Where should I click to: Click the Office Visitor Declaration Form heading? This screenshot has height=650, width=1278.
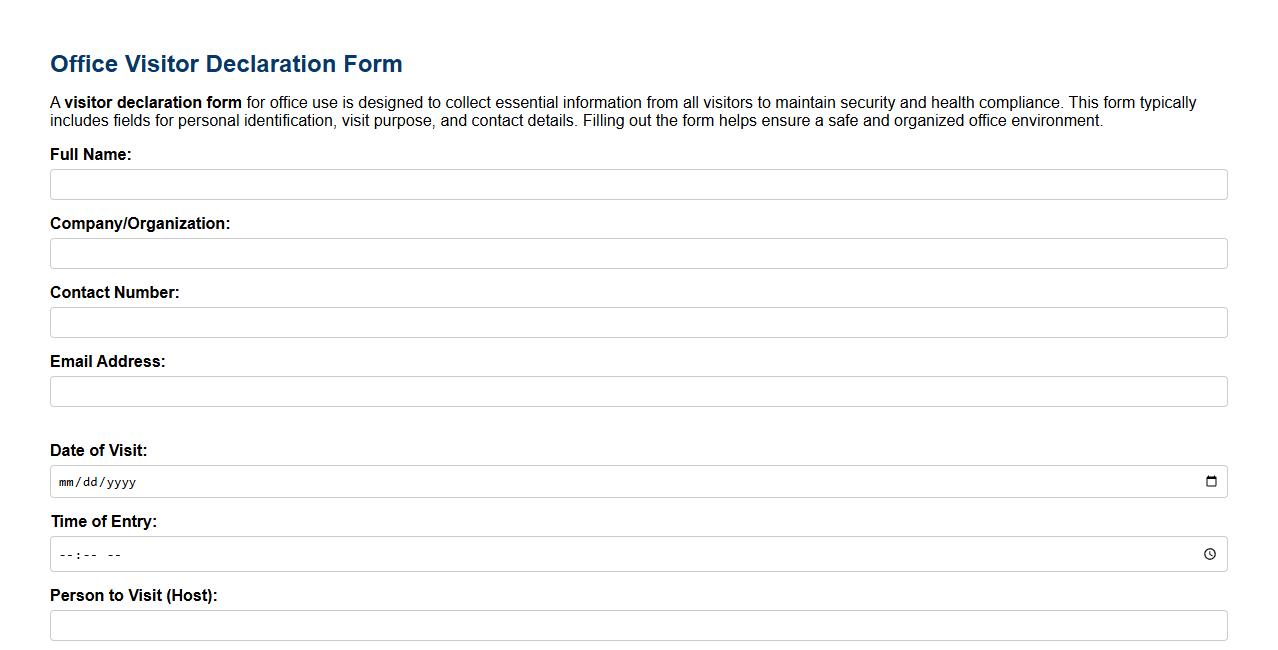[226, 63]
